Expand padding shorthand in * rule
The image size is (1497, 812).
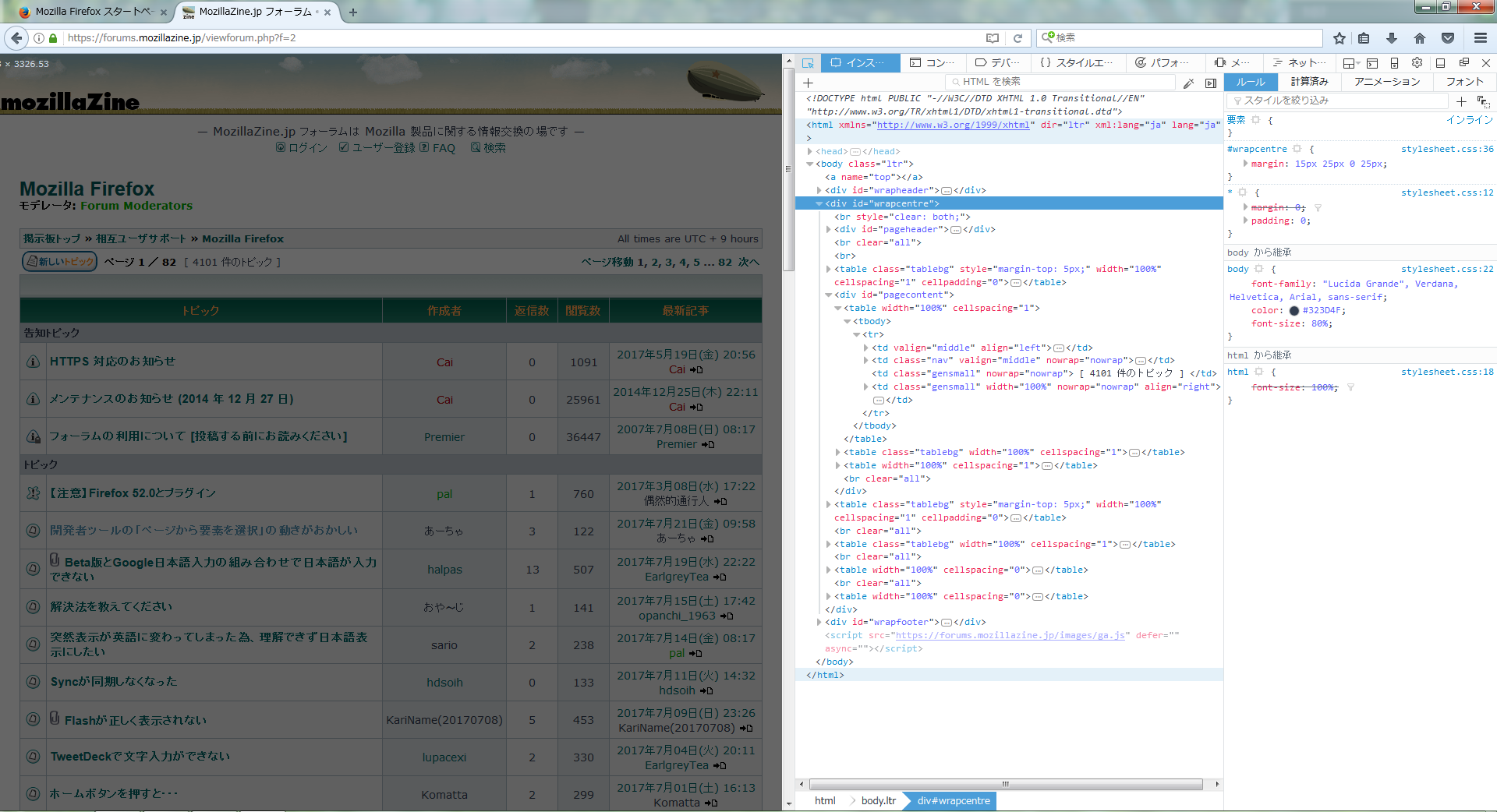[1245, 221]
